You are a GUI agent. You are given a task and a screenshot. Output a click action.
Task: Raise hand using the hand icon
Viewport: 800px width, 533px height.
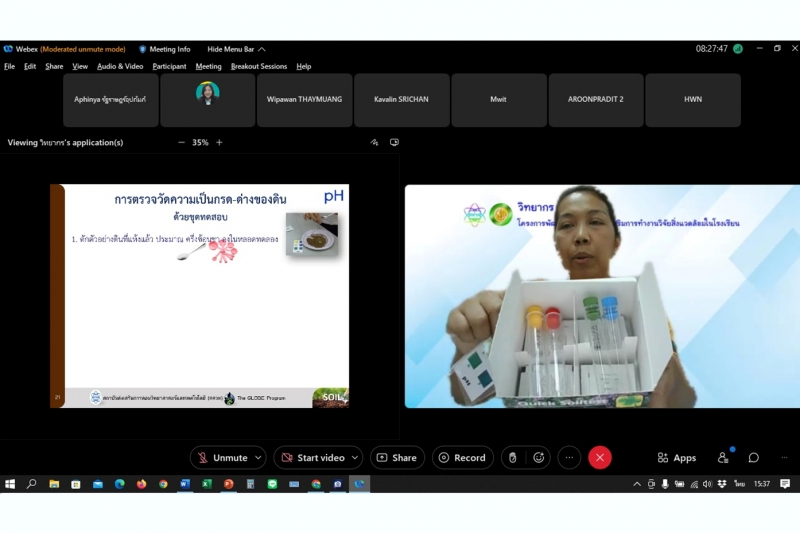tap(513, 458)
